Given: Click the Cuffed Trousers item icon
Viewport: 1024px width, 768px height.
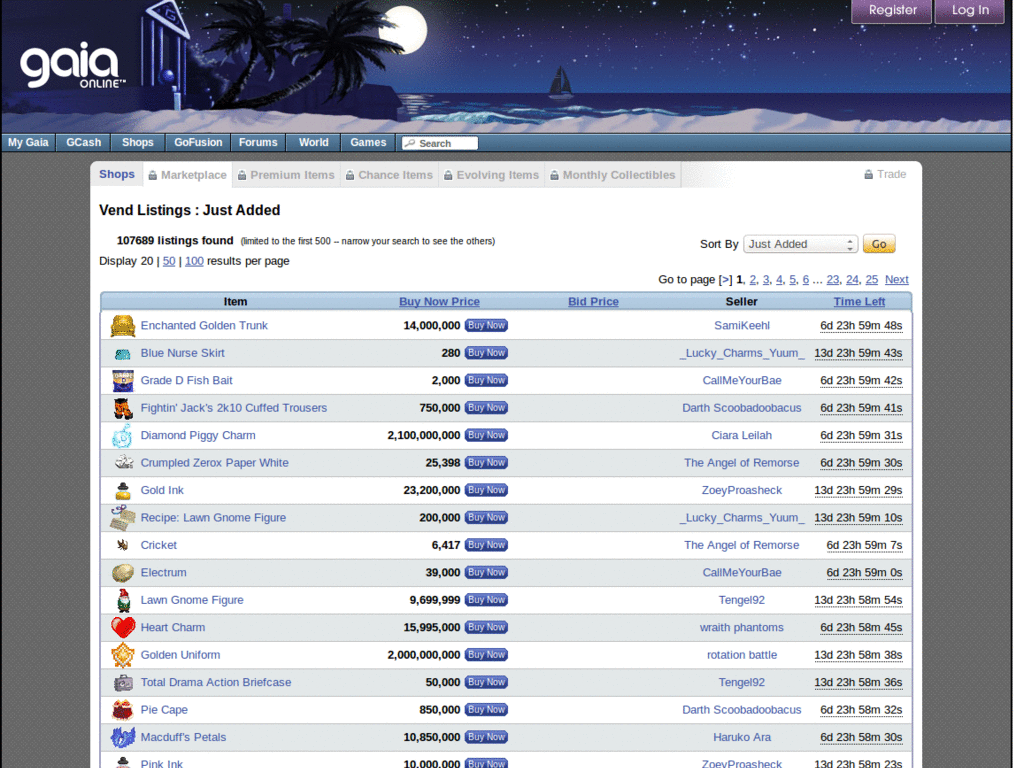Looking at the screenshot, I should 123,408.
